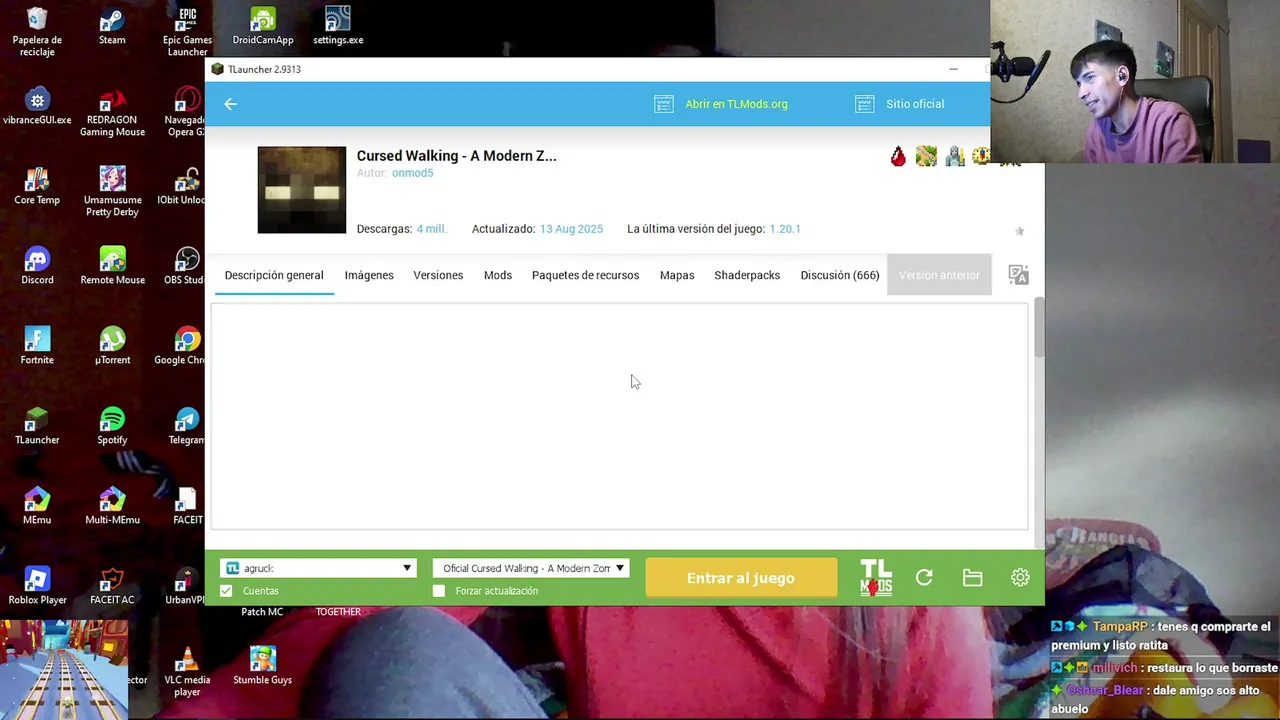Open Umamusume Pretty Derby shortcut

click(112, 192)
